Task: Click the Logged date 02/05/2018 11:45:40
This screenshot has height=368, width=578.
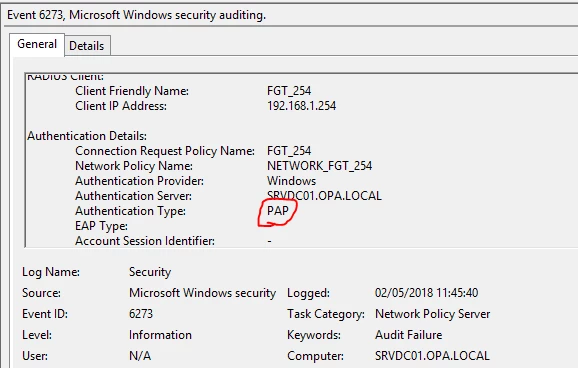Action: [426, 293]
